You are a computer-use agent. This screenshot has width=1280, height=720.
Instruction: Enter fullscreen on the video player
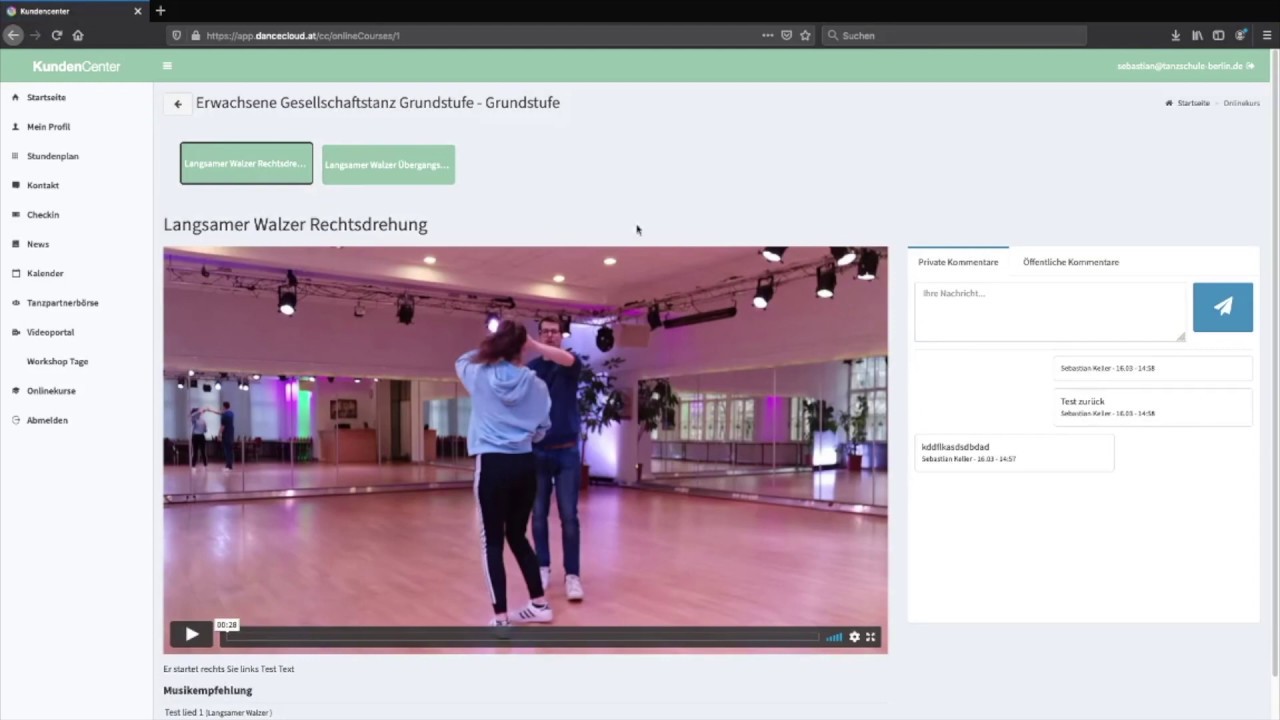[x=871, y=637]
